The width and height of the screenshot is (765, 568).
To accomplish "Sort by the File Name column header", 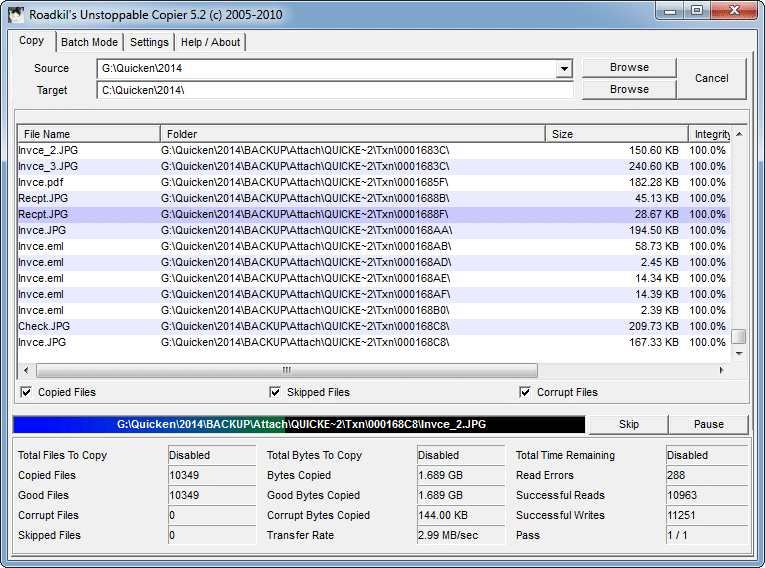I will point(89,134).
